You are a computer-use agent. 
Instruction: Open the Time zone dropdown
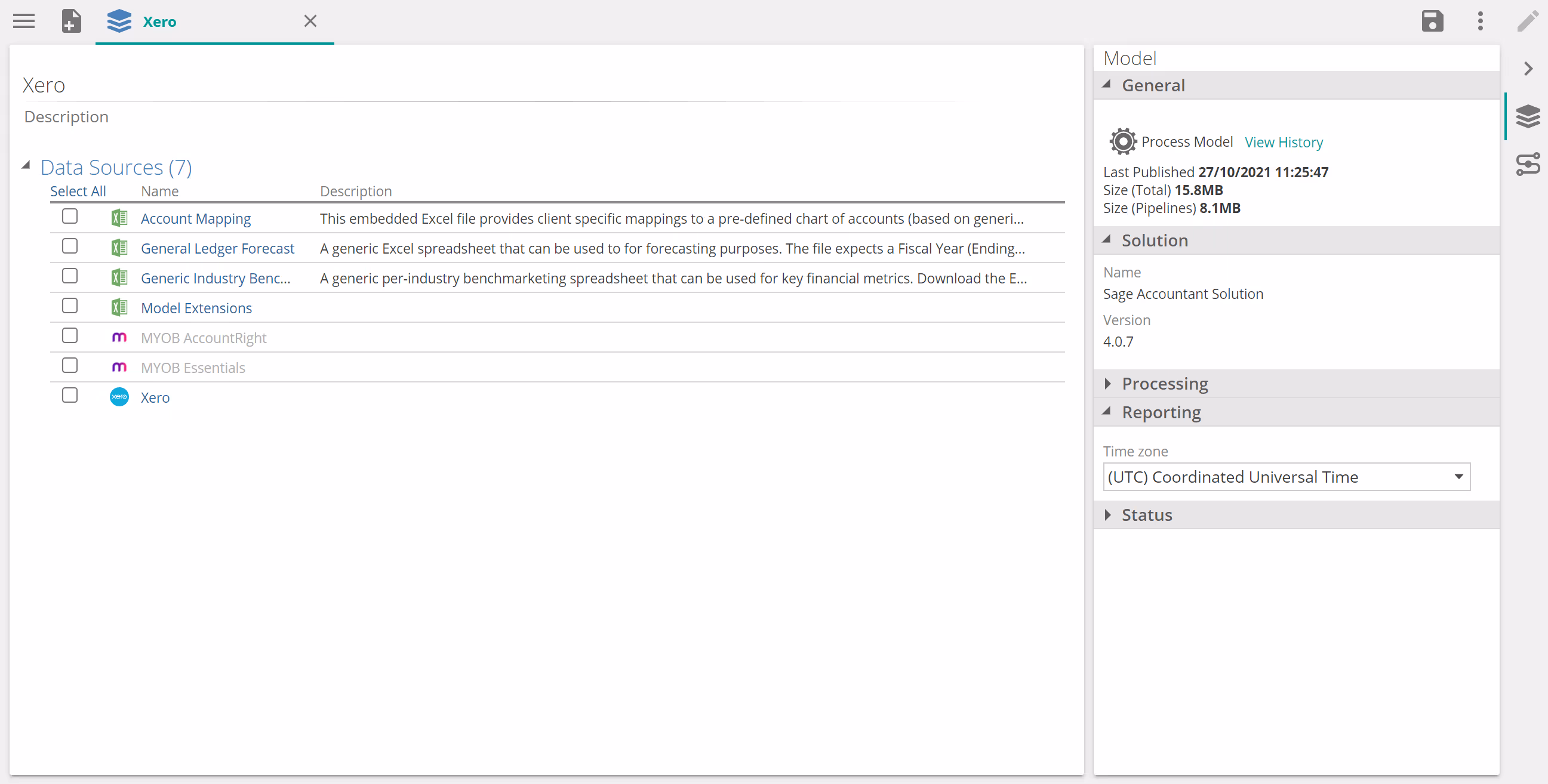tap(1286, 477)
